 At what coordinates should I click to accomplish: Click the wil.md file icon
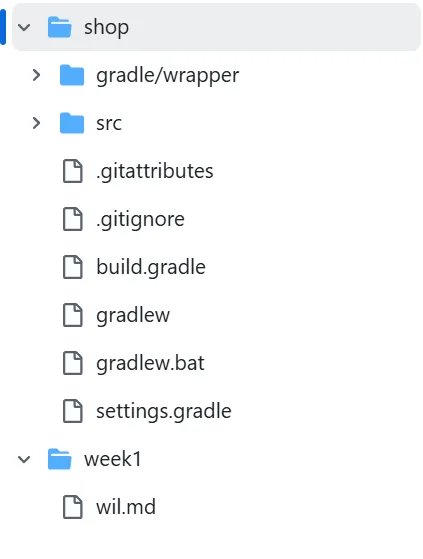coord(73,507)
